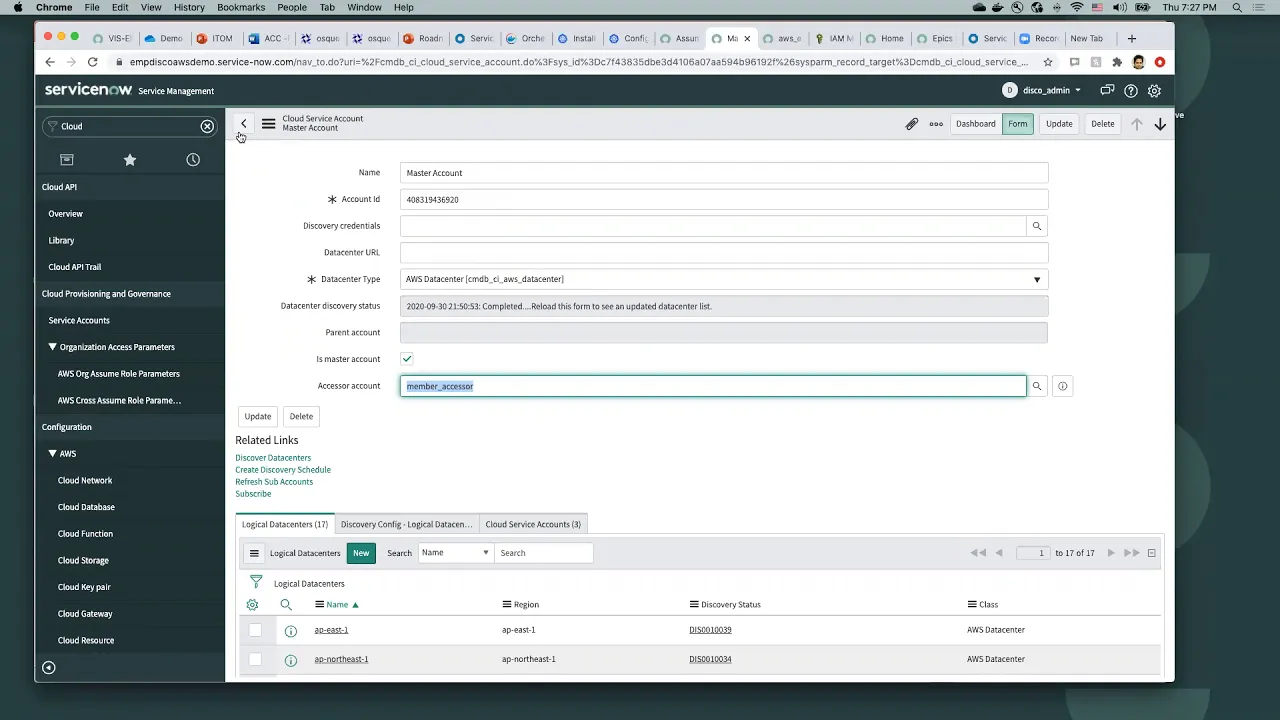Viewport: 1280px width, 720px height.
Task: Toggle the Is master account checkbox
Action: point(407,358)
